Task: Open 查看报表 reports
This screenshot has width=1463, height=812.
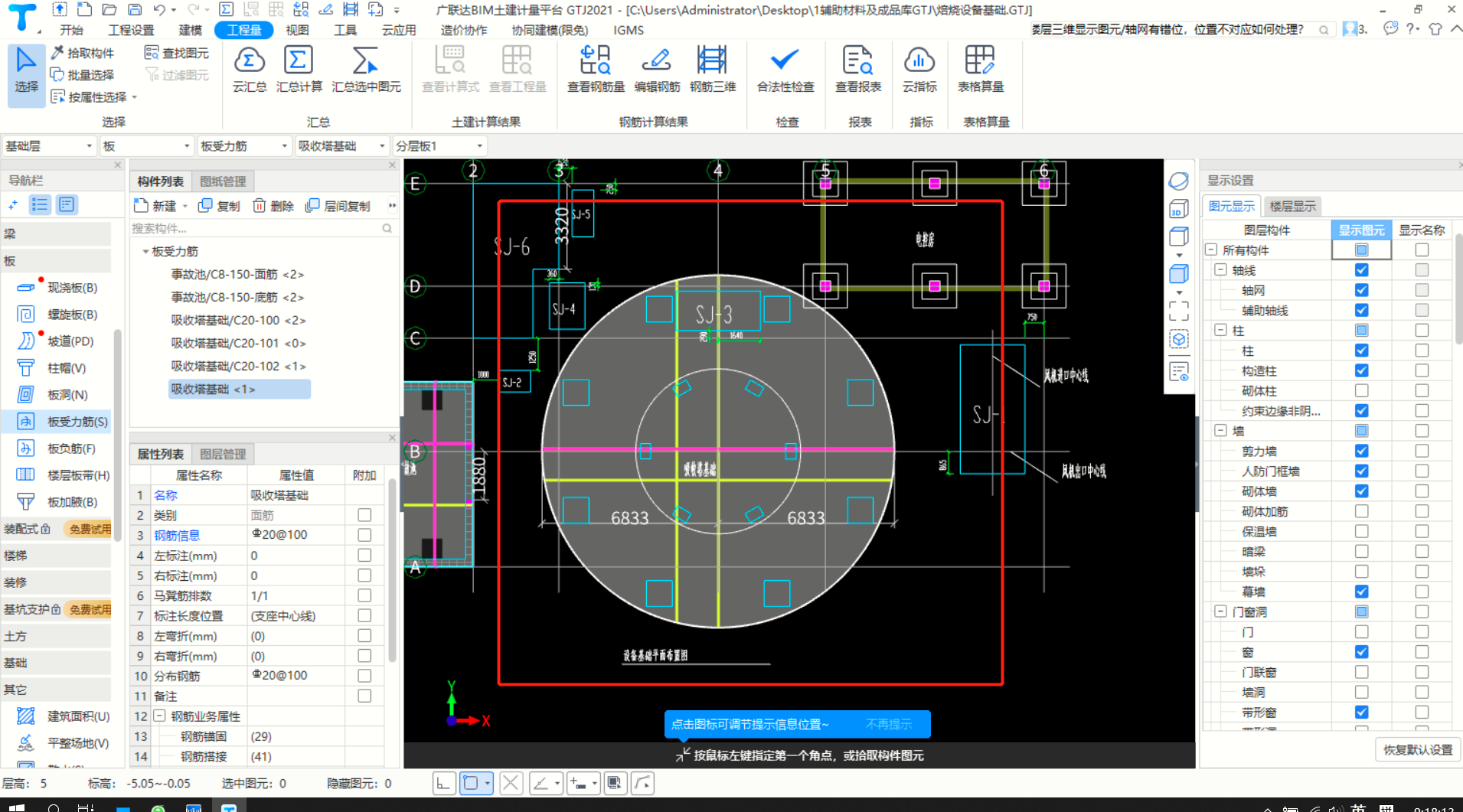Action: [857, 69]
